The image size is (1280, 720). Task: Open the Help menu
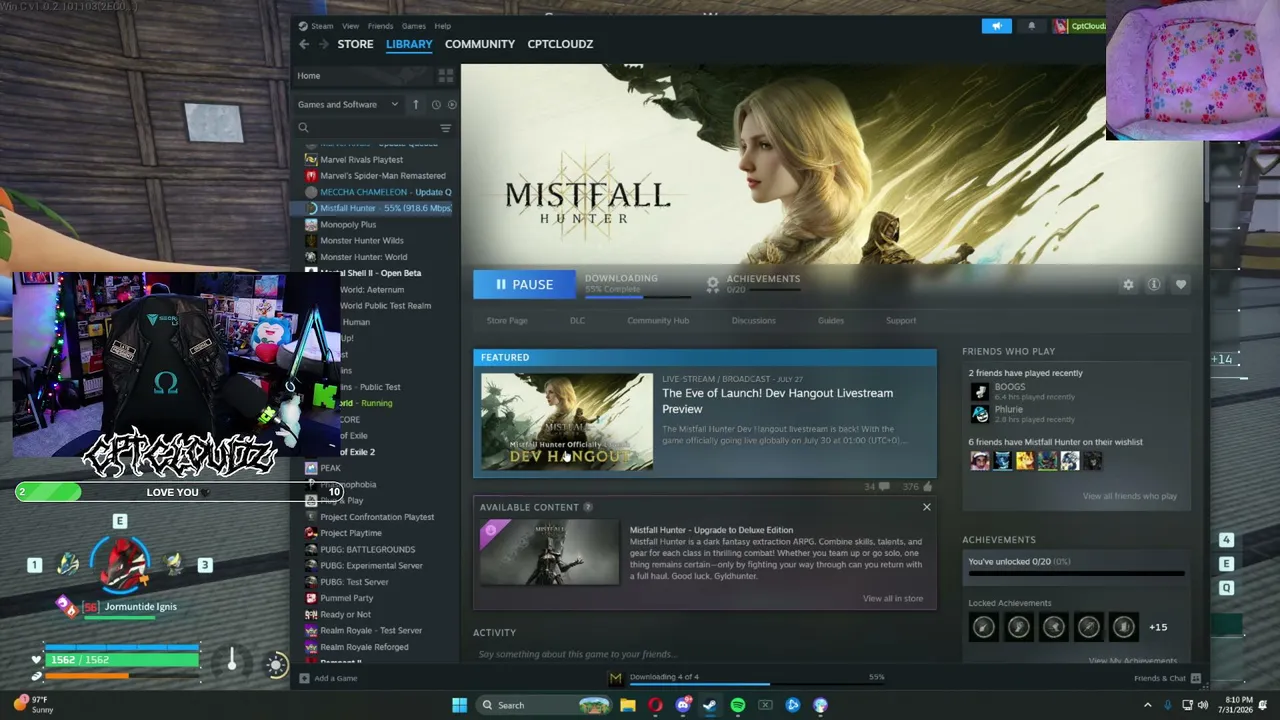pos(443,26)
